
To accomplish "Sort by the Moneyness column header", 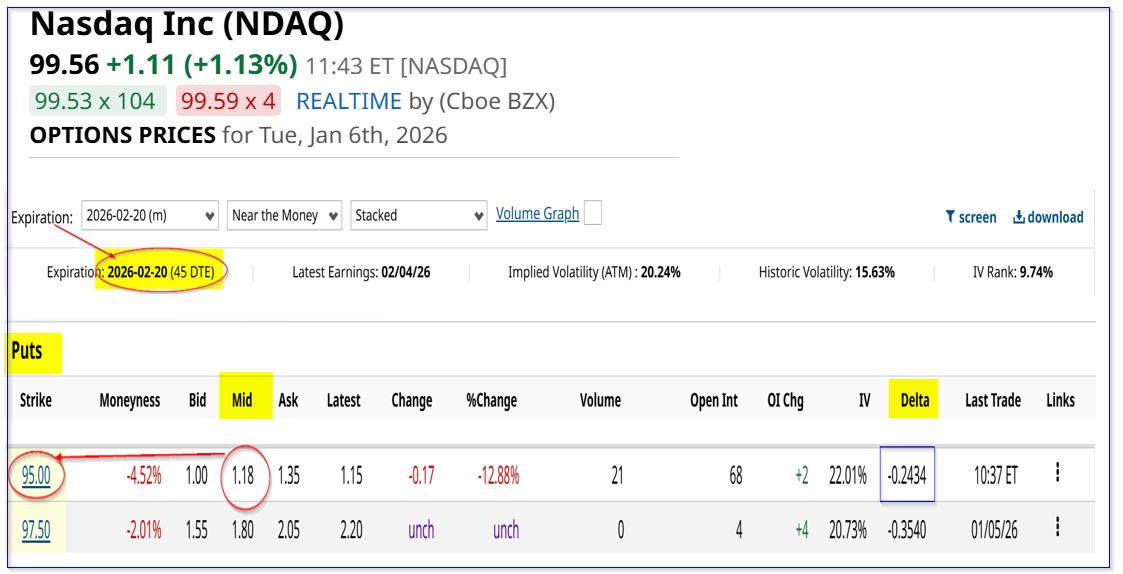I will (130, 401).
